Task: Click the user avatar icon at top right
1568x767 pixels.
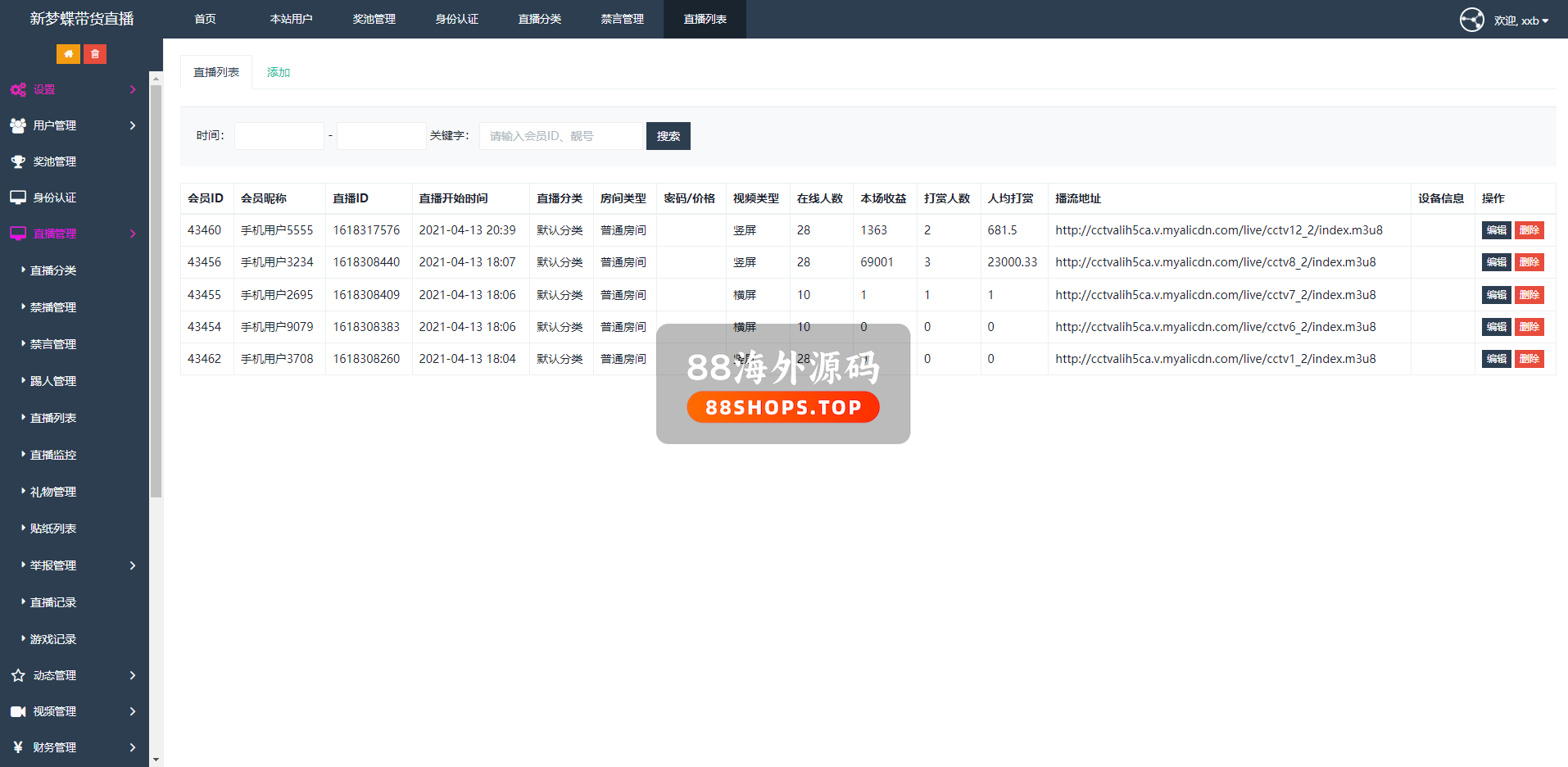Action: point(1471,20)
